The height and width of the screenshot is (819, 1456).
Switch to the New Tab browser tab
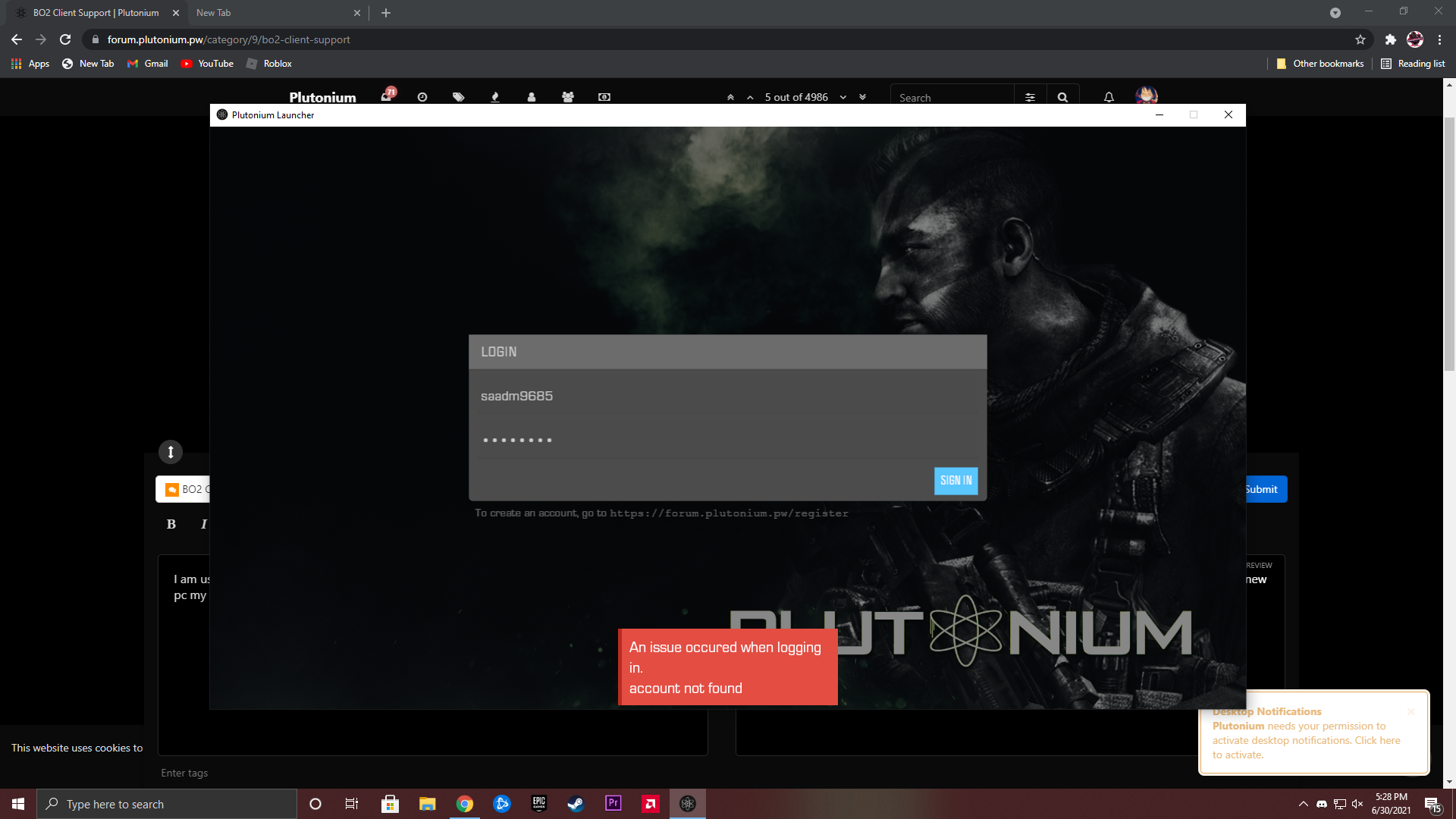point(214,13)
